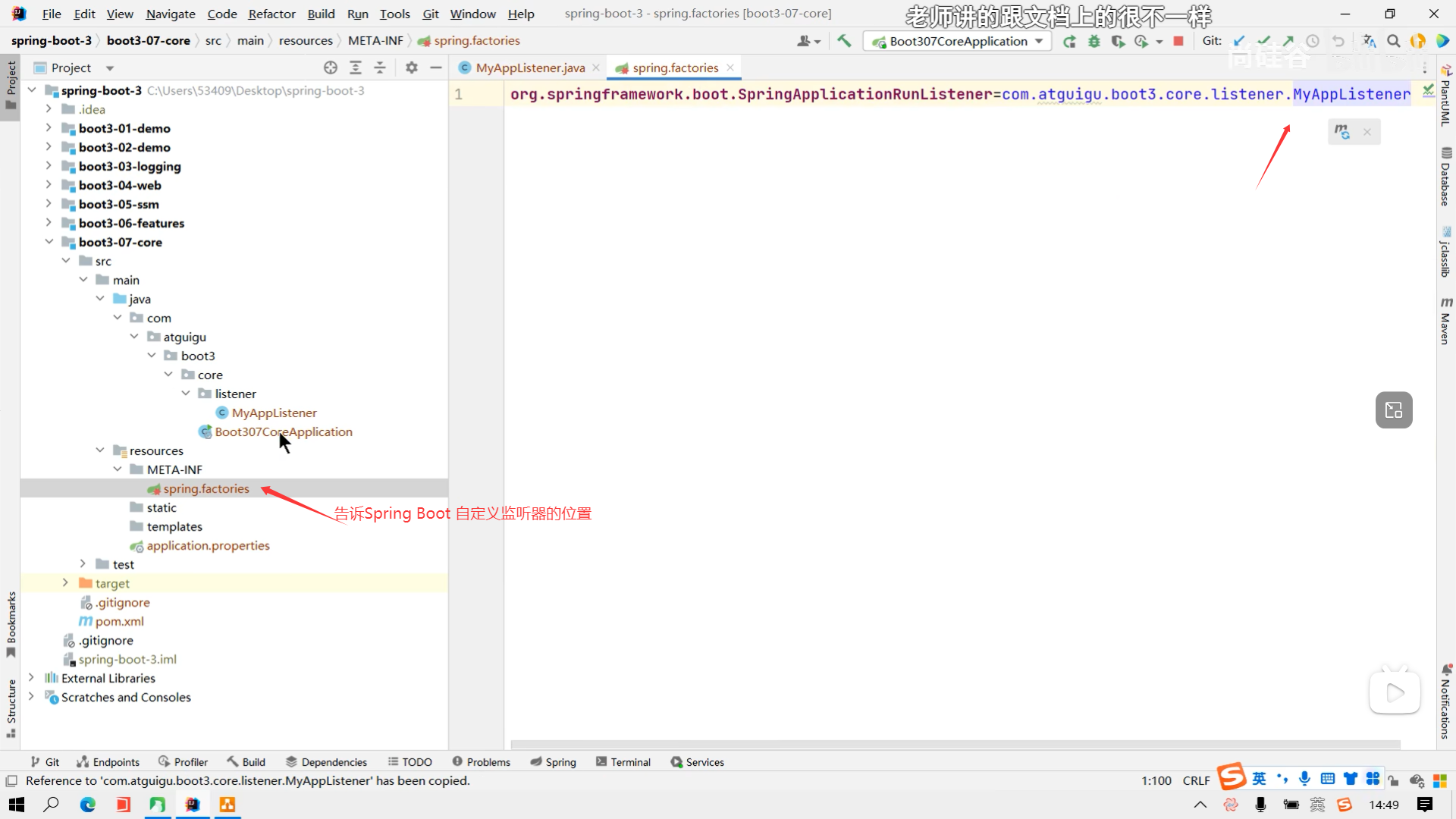Click the Select Opened File target icon in Project panel
This screenshot has width=1456, height=819.
click(x=331, y=67)
